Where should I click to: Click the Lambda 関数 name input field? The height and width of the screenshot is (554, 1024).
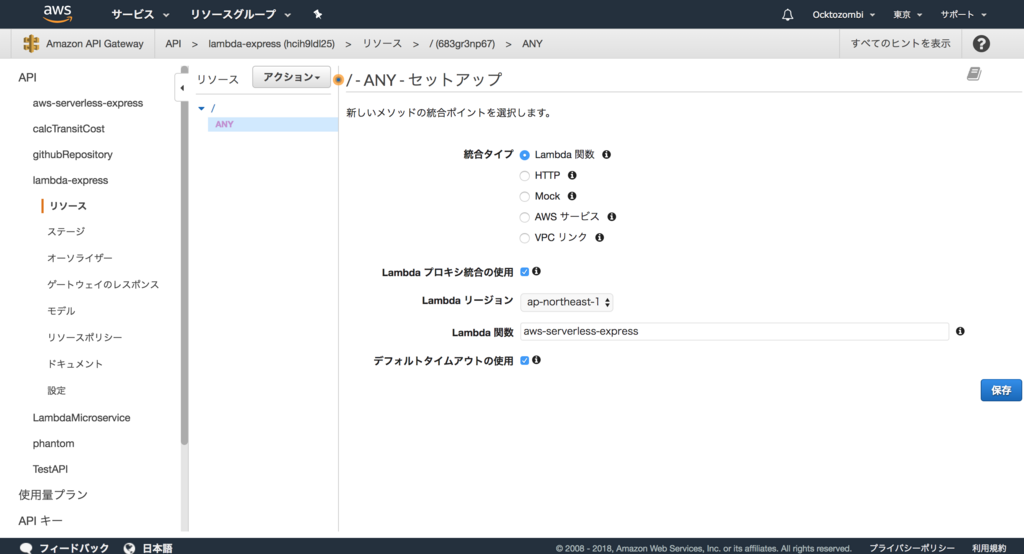[x=734, y=331]
